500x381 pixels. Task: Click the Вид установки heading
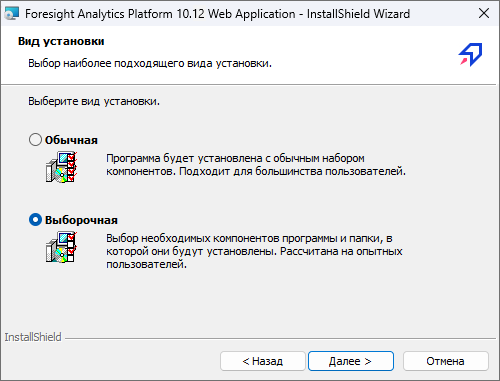click(61, 41)
